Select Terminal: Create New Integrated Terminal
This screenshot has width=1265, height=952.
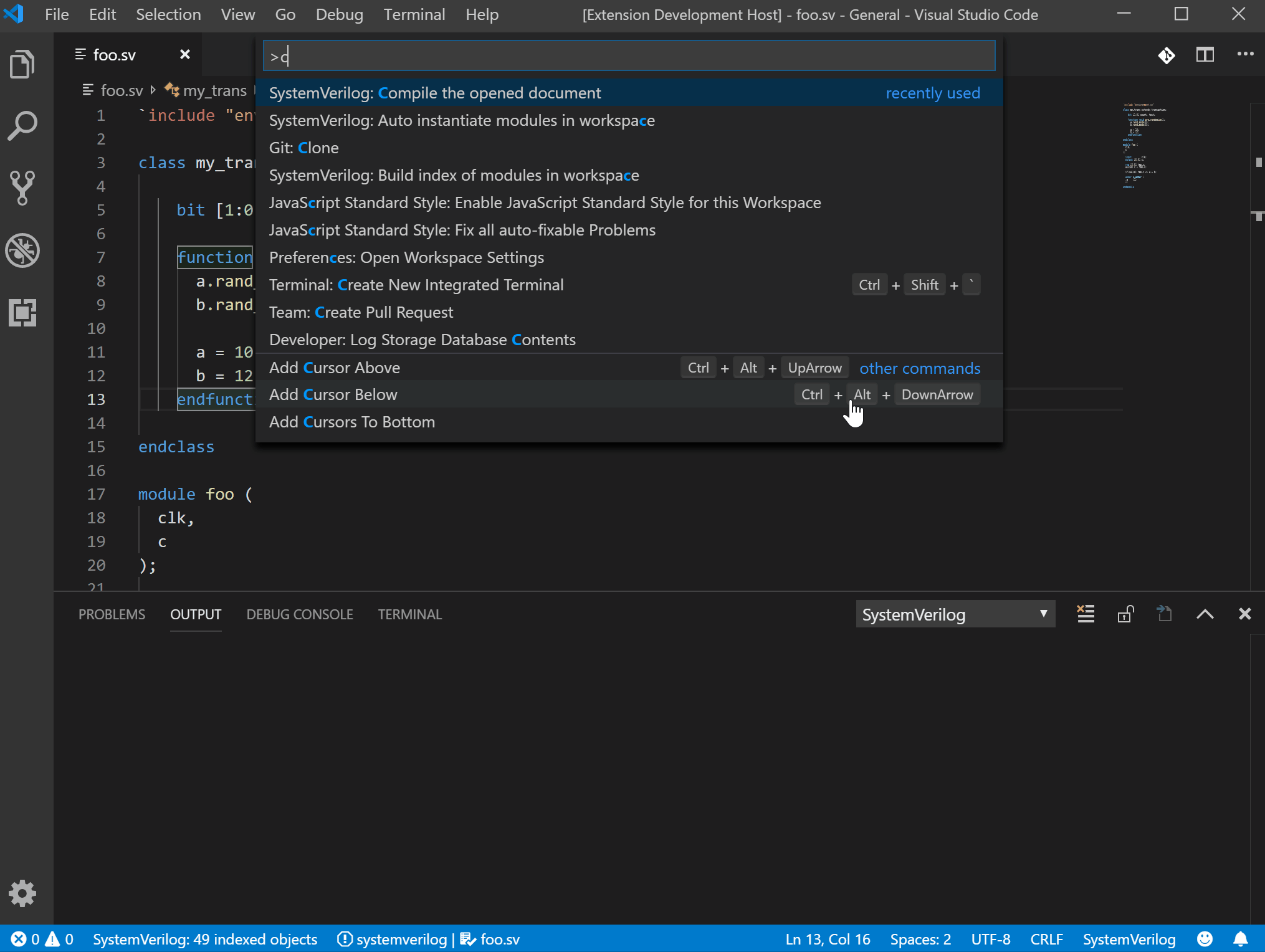point(416,284)
